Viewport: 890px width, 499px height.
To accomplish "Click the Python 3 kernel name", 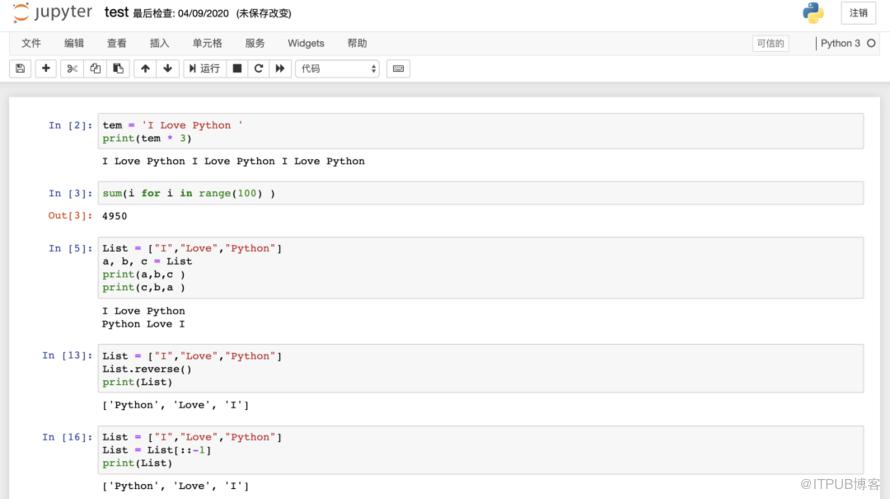I will [x=840, y=43].
